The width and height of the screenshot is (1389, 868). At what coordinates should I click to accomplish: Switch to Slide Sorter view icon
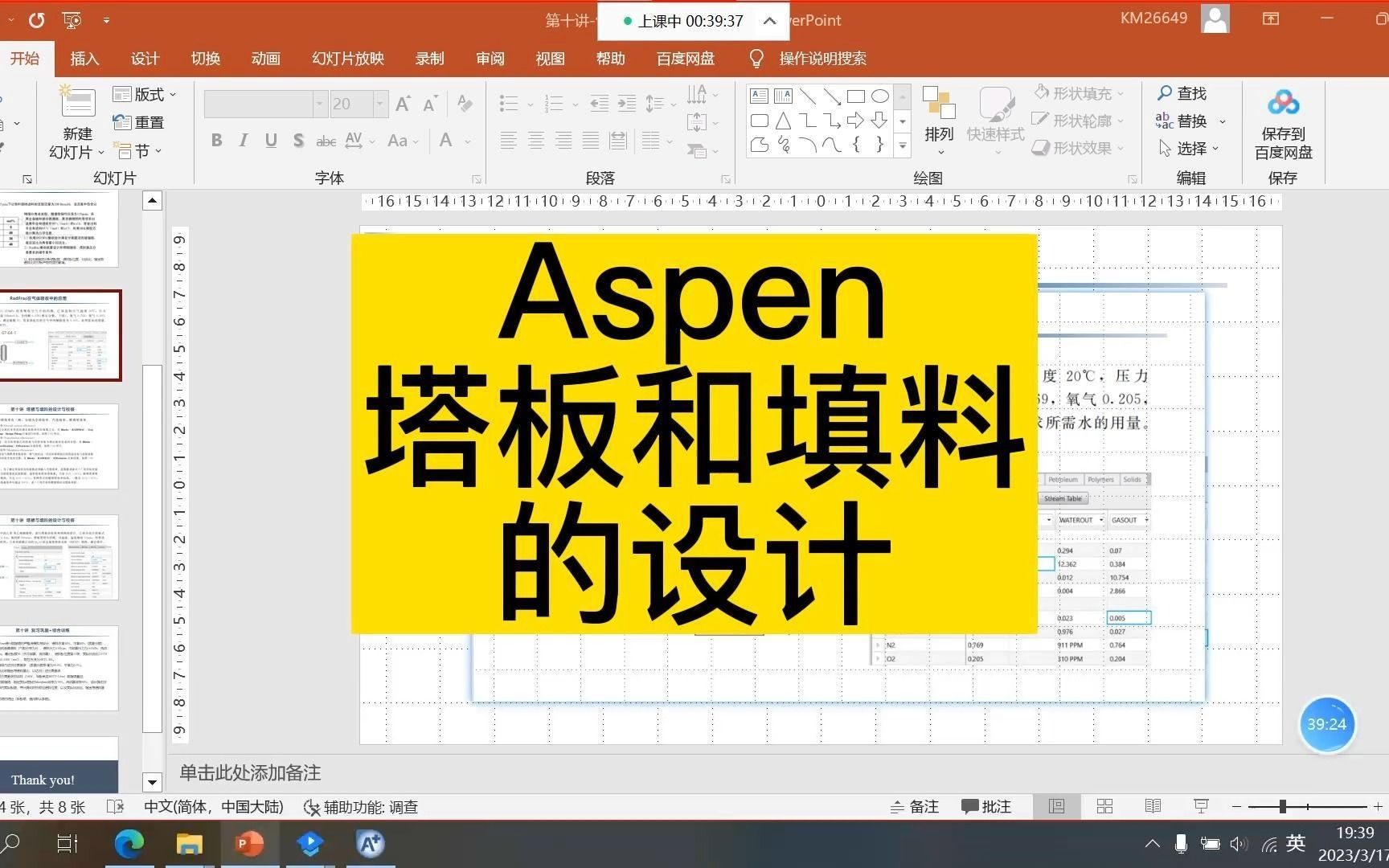1104,806
